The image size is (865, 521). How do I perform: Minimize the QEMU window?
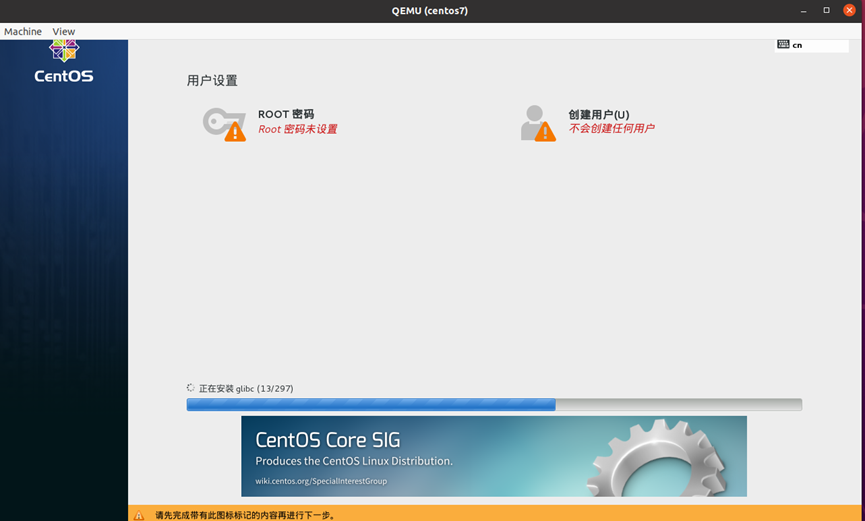(804, 10)
